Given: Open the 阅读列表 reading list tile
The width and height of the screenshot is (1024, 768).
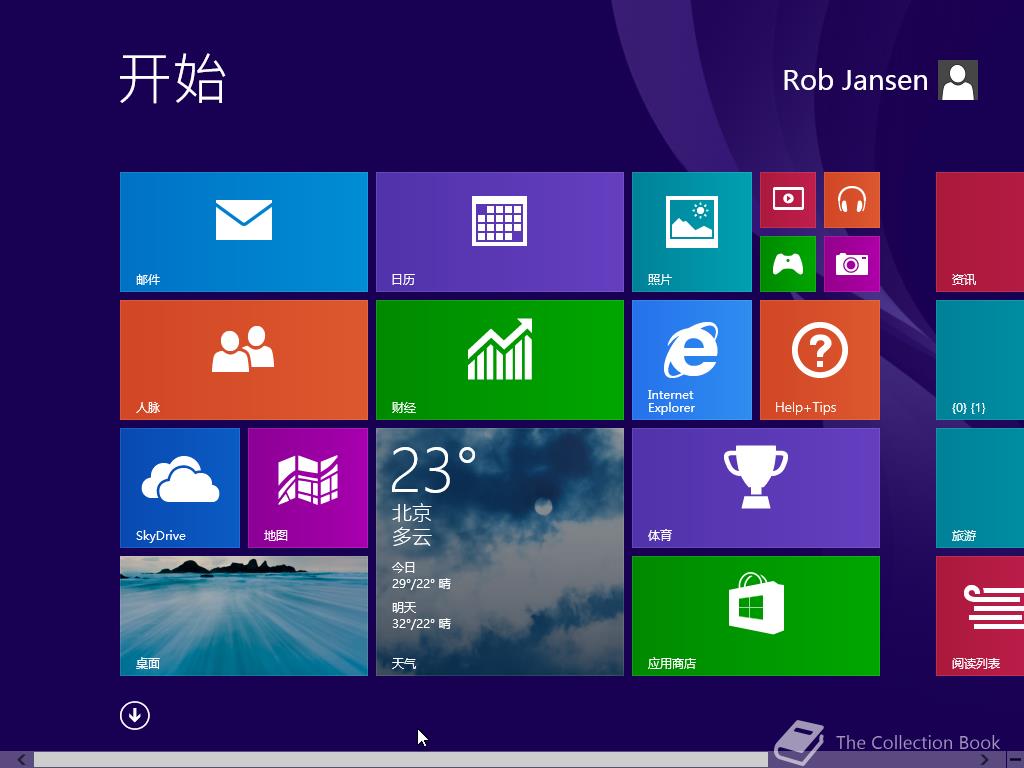Looking at the screenshot, I should pyautogui.click(x=980, y=616).
